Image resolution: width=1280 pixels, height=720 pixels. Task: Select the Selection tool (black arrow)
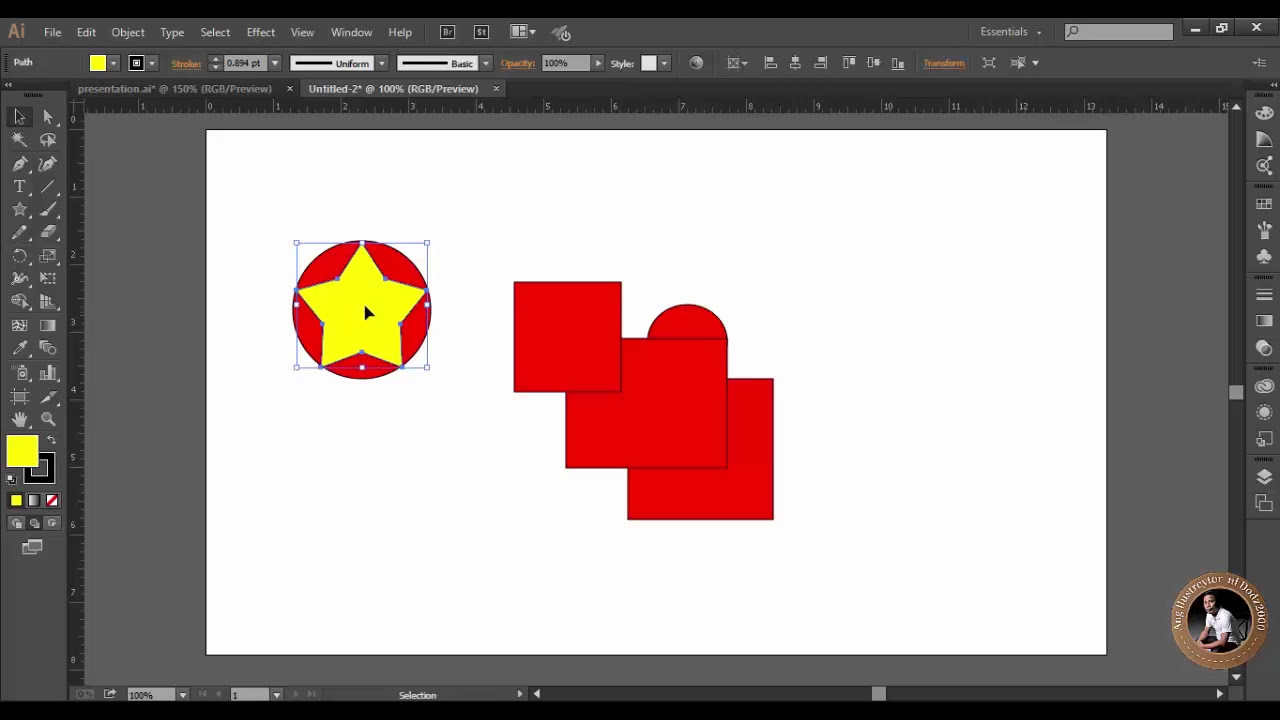click(x=19, y=117)
